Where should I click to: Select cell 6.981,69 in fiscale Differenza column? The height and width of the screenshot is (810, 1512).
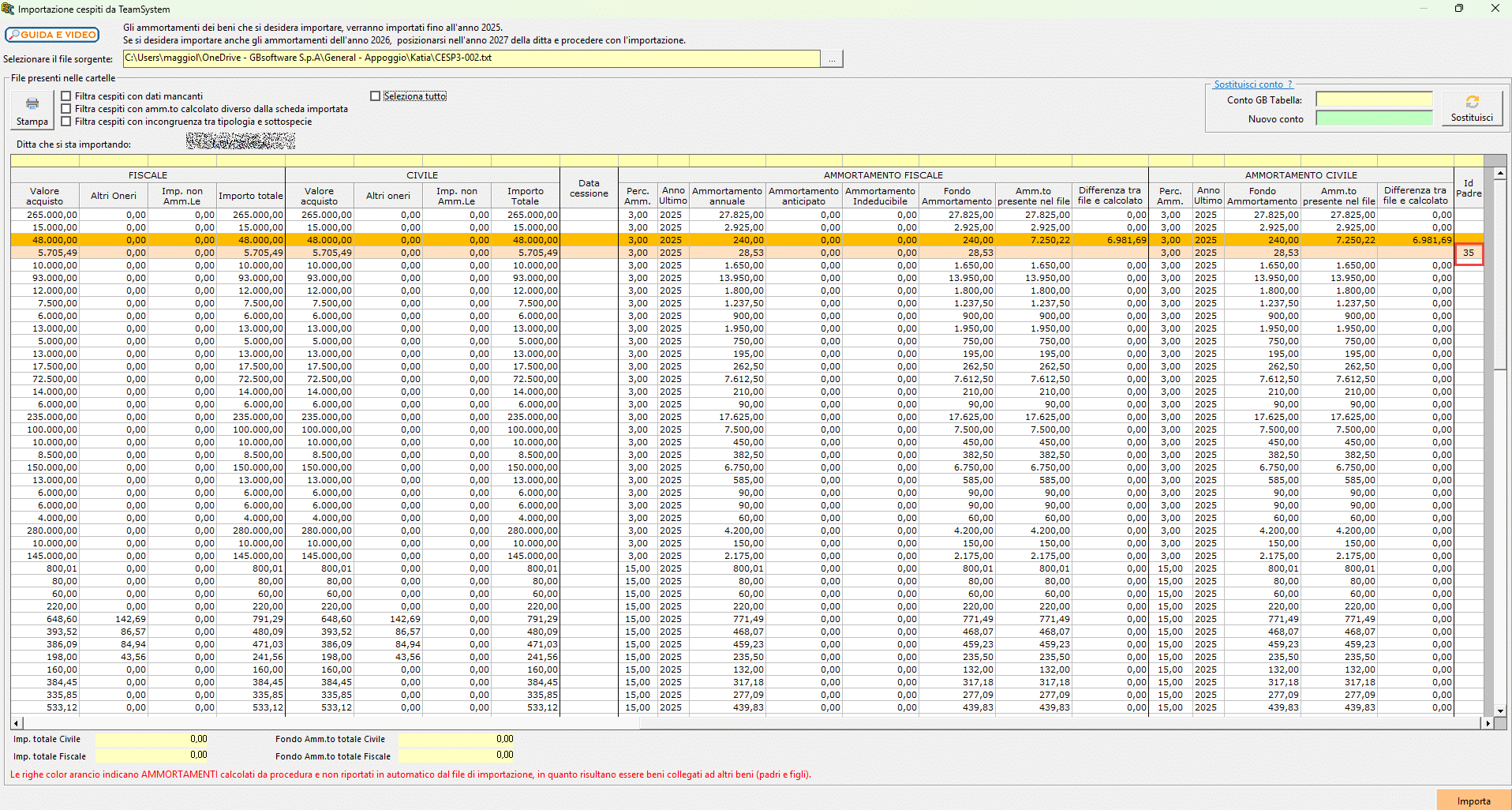pos(1110,240)
